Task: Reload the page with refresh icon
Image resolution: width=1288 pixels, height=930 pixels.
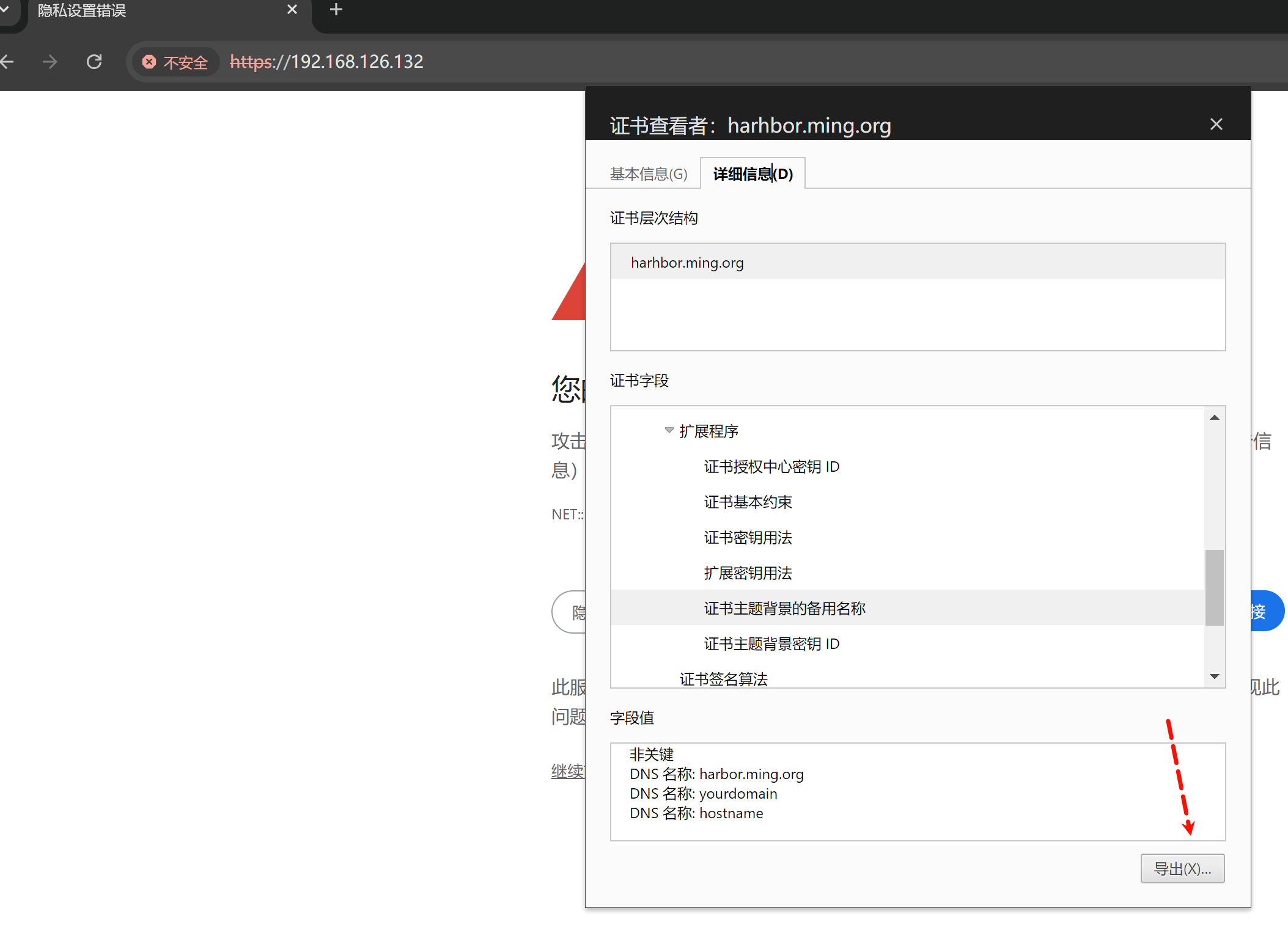Action: tap(94, 62)
